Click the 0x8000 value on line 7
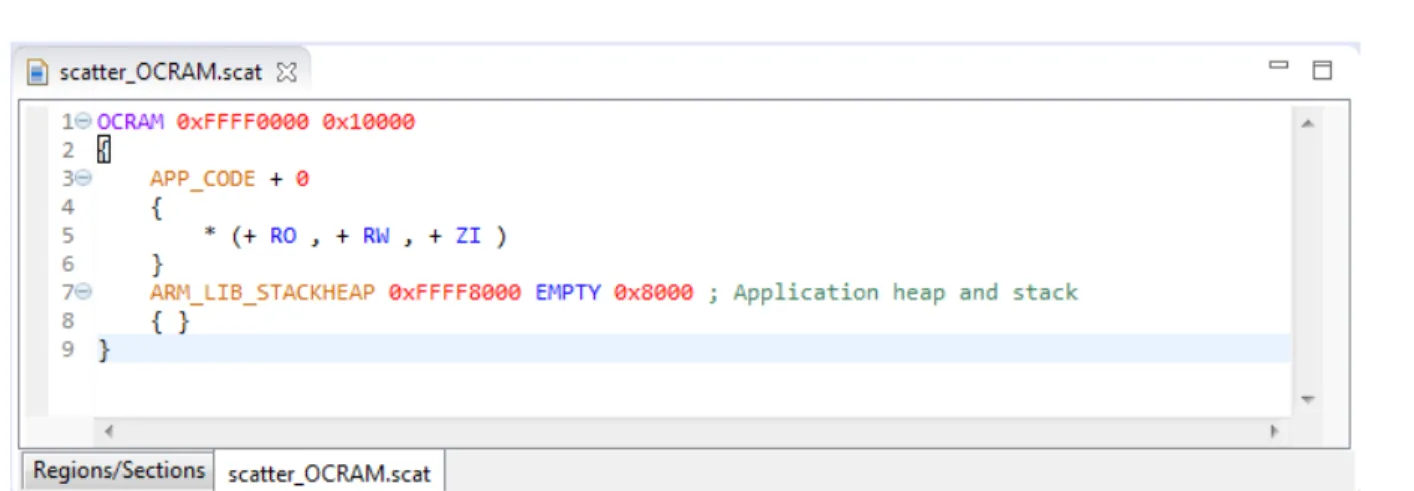Viewport: 1414px width, 491px height. pyautogui.click(x=653, y=293)
